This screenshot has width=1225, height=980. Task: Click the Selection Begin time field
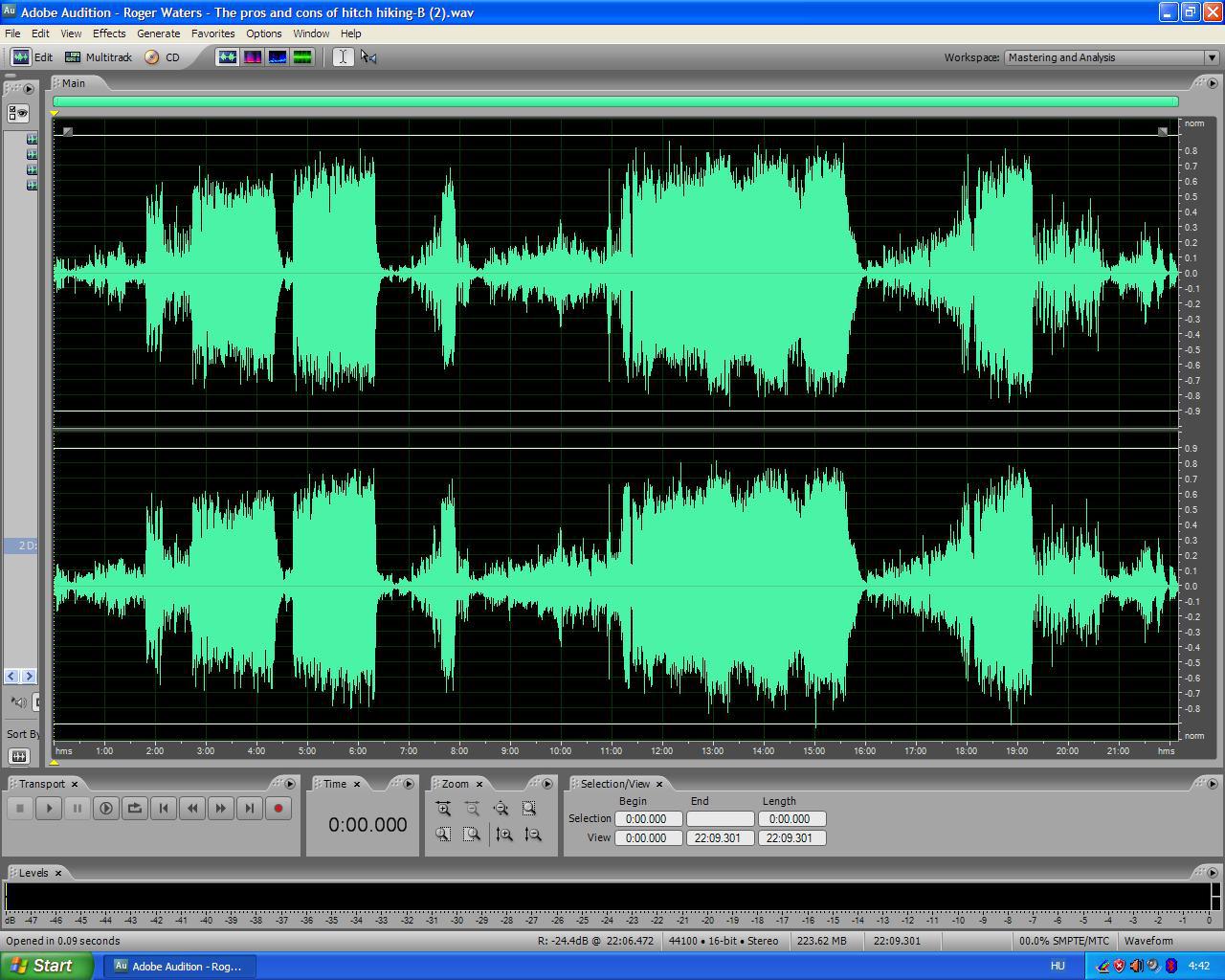point(648,819)
